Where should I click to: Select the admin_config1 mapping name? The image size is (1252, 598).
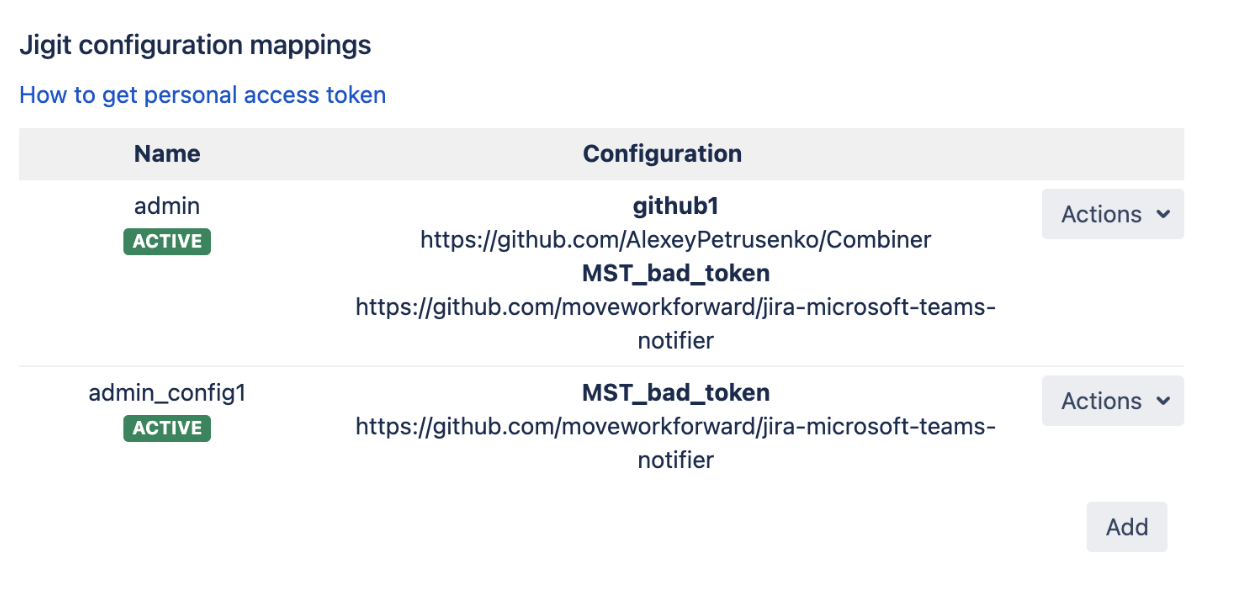pos(167,393)
